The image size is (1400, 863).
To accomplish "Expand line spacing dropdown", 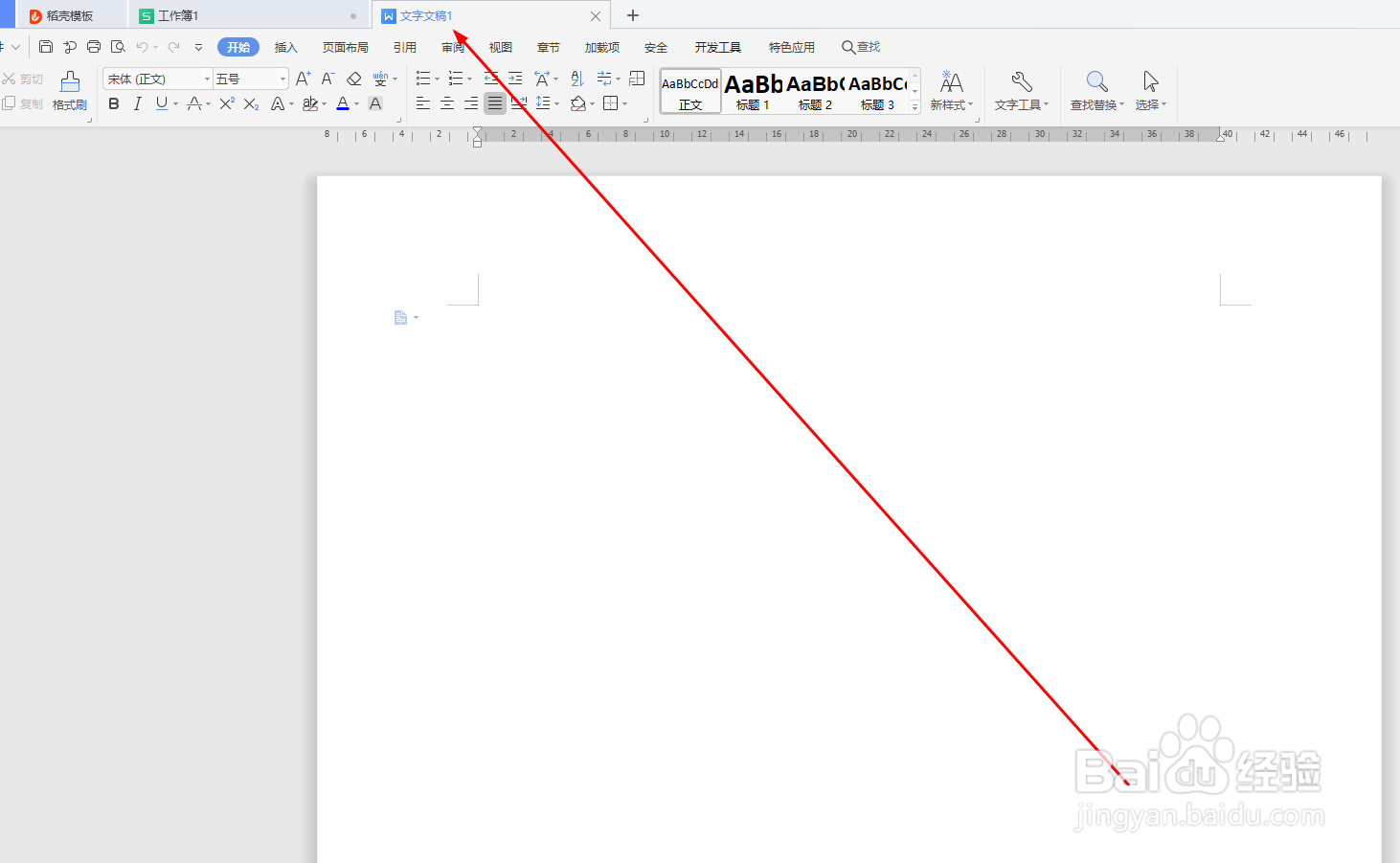I will (x=556, y=104).
